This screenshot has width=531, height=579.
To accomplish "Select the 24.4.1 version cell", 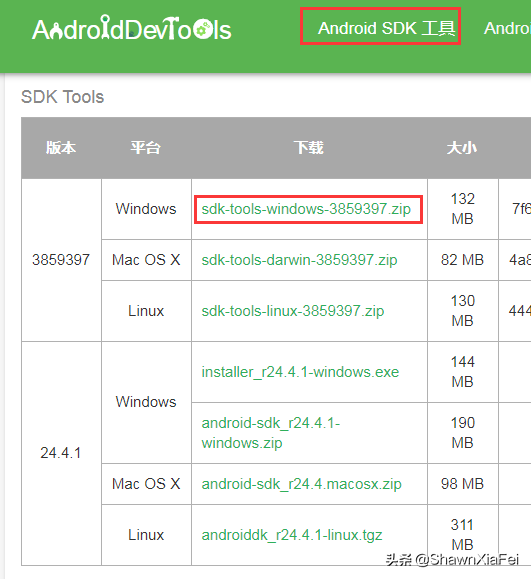I will (x=61, y=453).
